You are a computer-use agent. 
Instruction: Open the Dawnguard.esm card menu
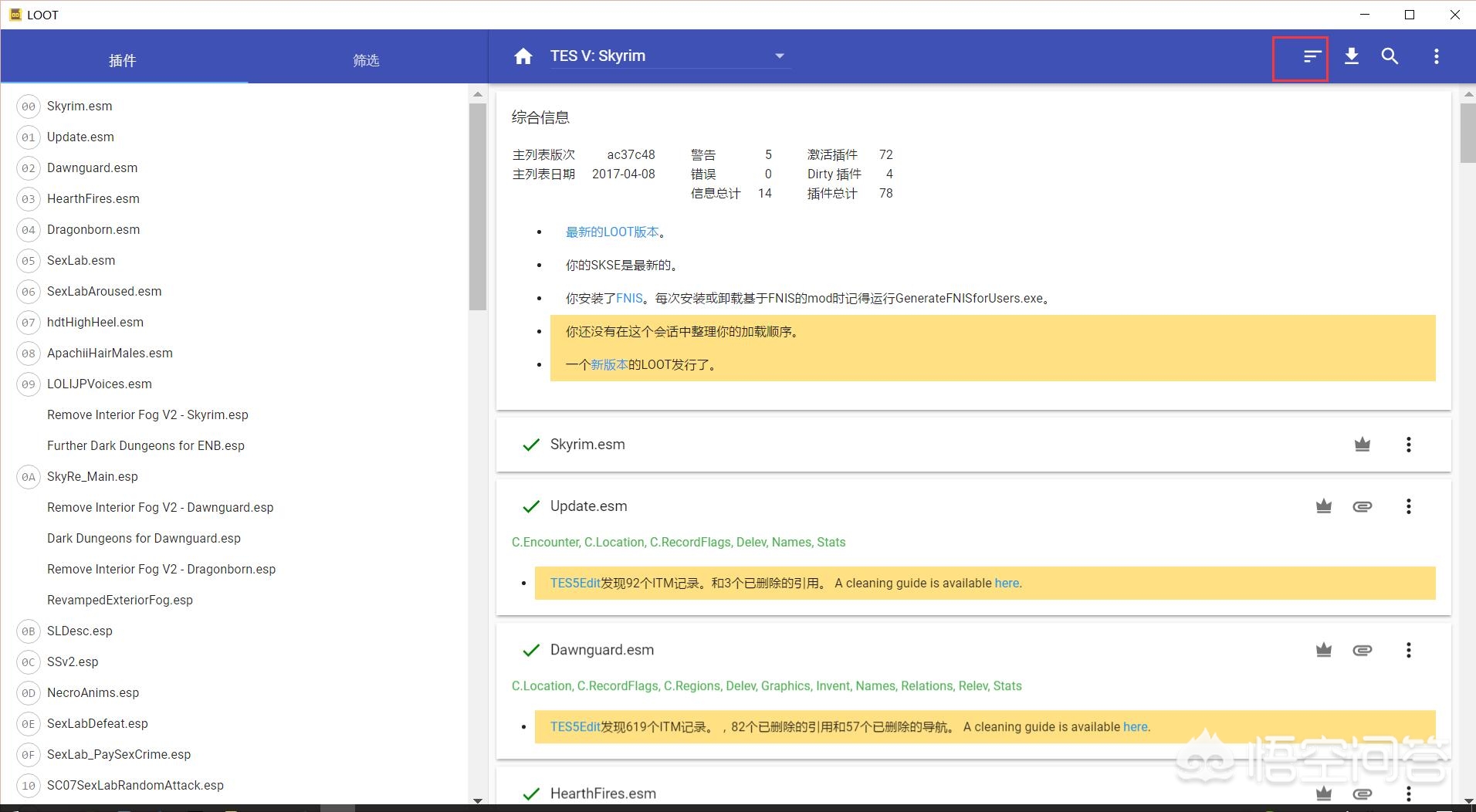tap(1409, 650)
